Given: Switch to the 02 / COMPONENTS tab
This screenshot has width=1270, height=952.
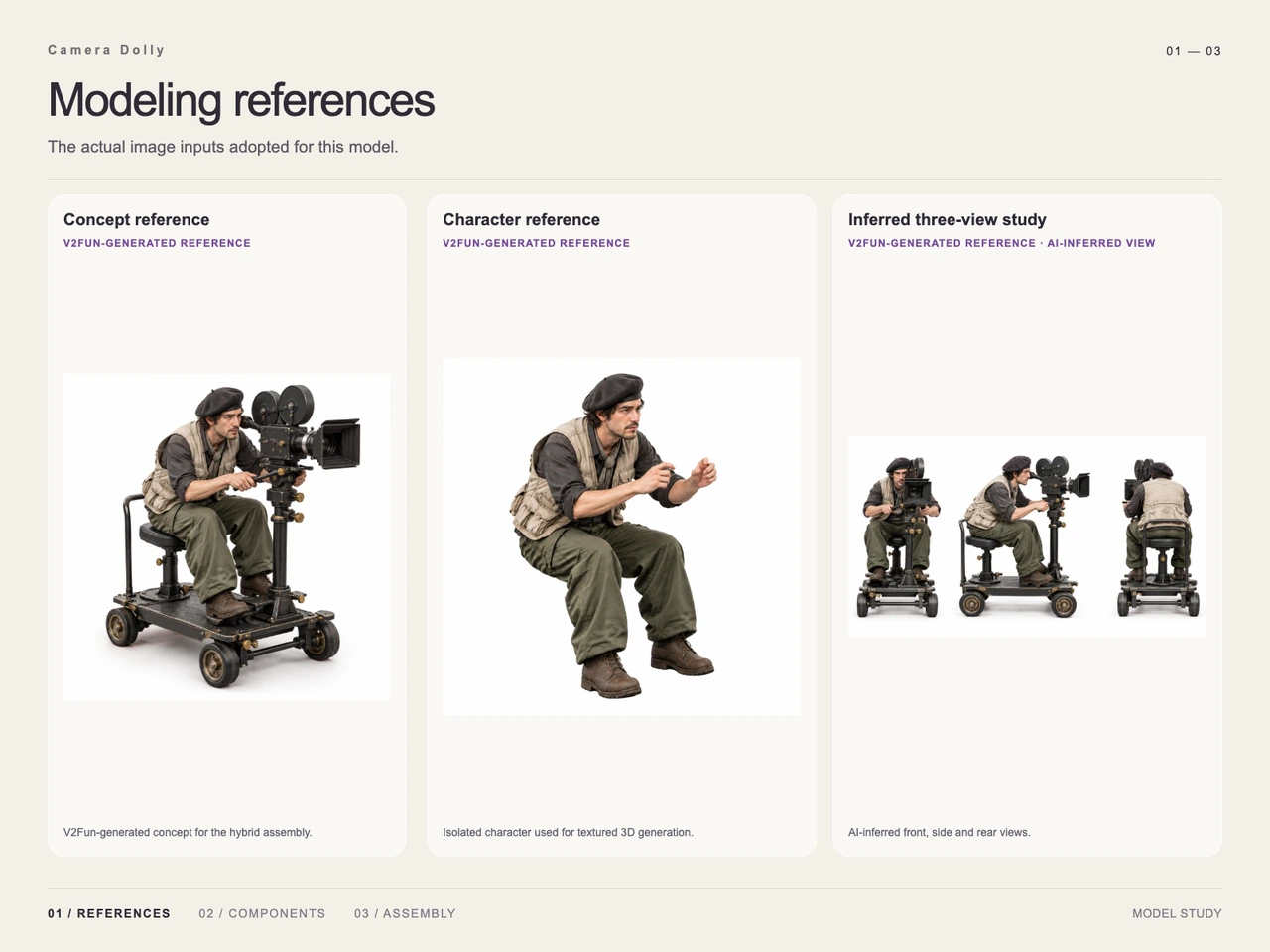Looking at the screenshot, I should [x=262, y=913].
